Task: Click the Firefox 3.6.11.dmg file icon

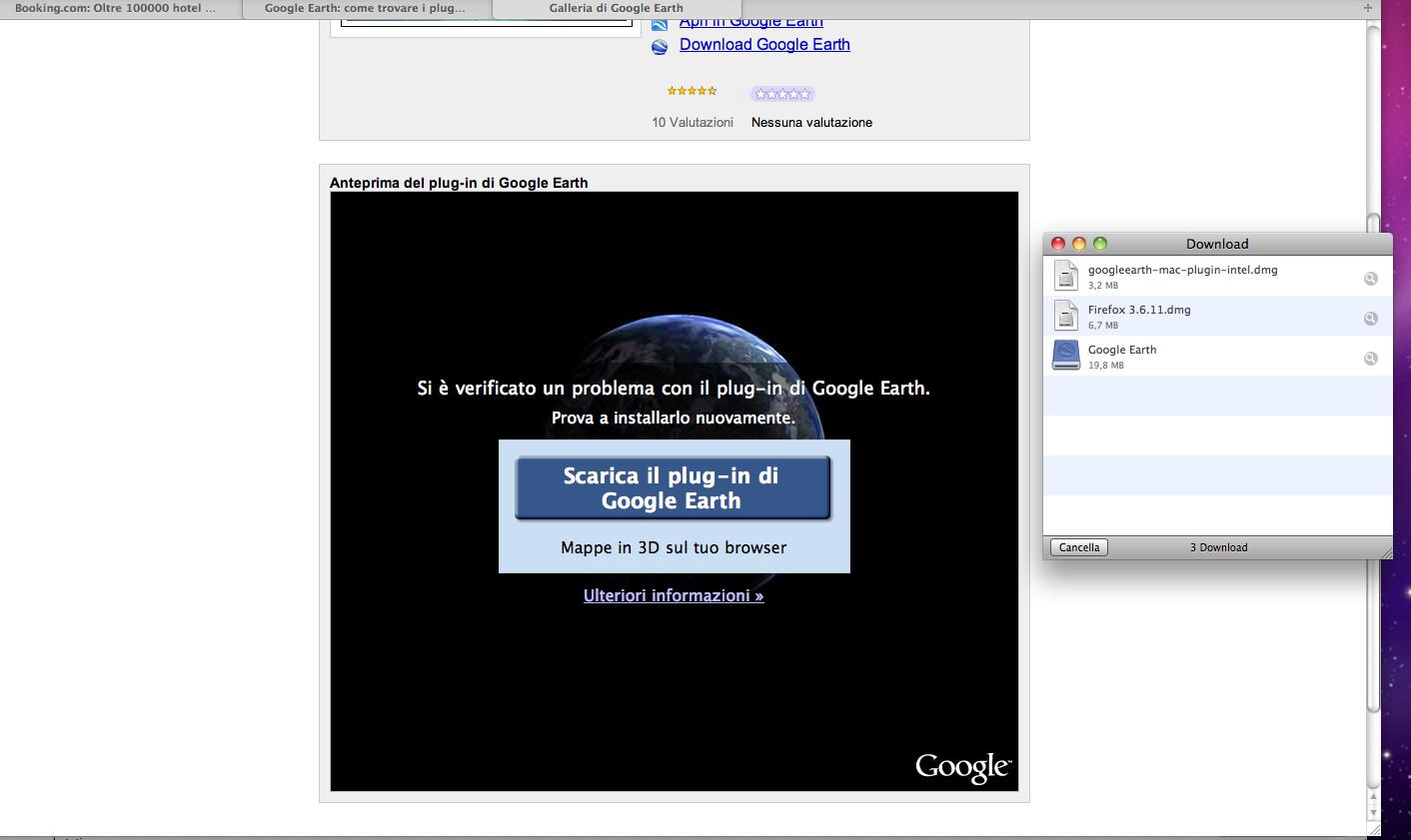Action: 1066,315
